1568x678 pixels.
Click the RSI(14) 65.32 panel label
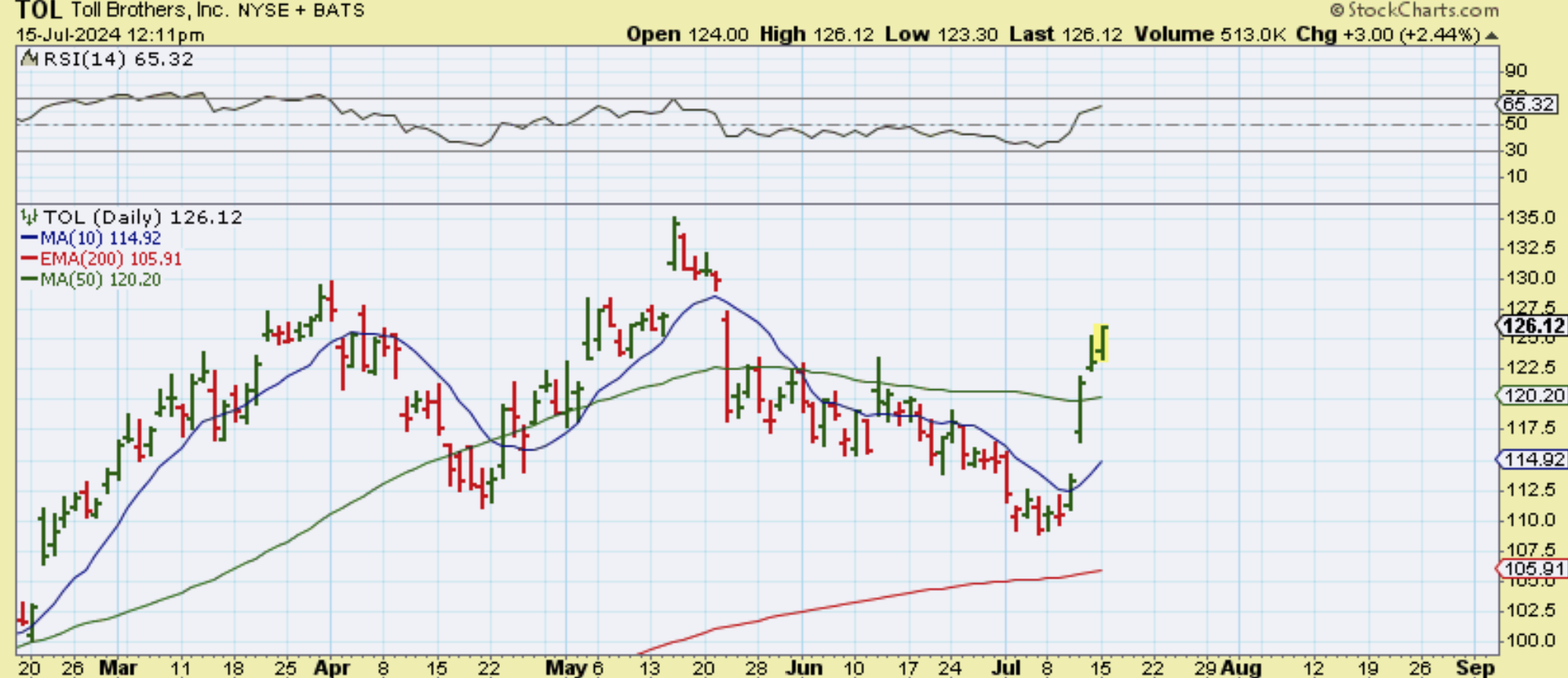click(119, 59)
